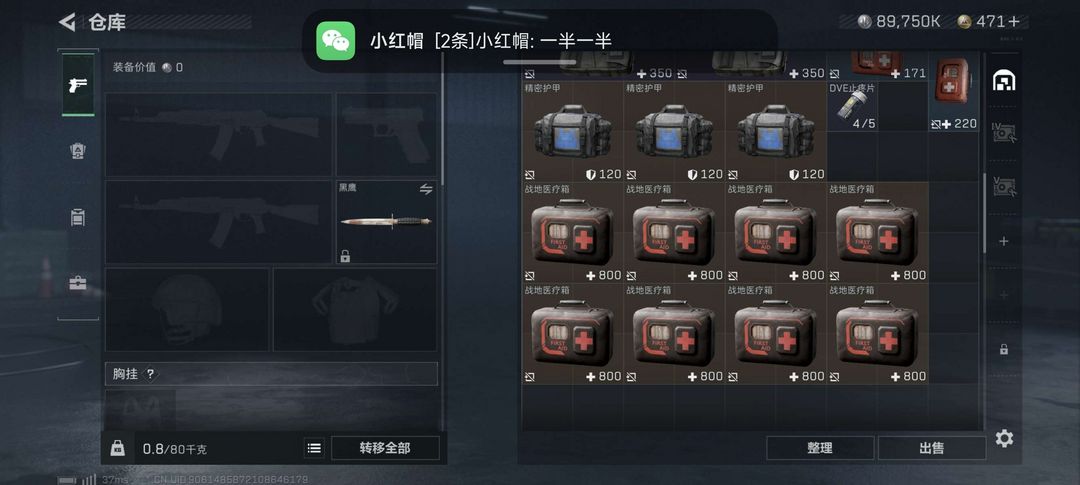Select the first 精密护甲 repair kit
1080x485 pixels.
click(572, 132)
